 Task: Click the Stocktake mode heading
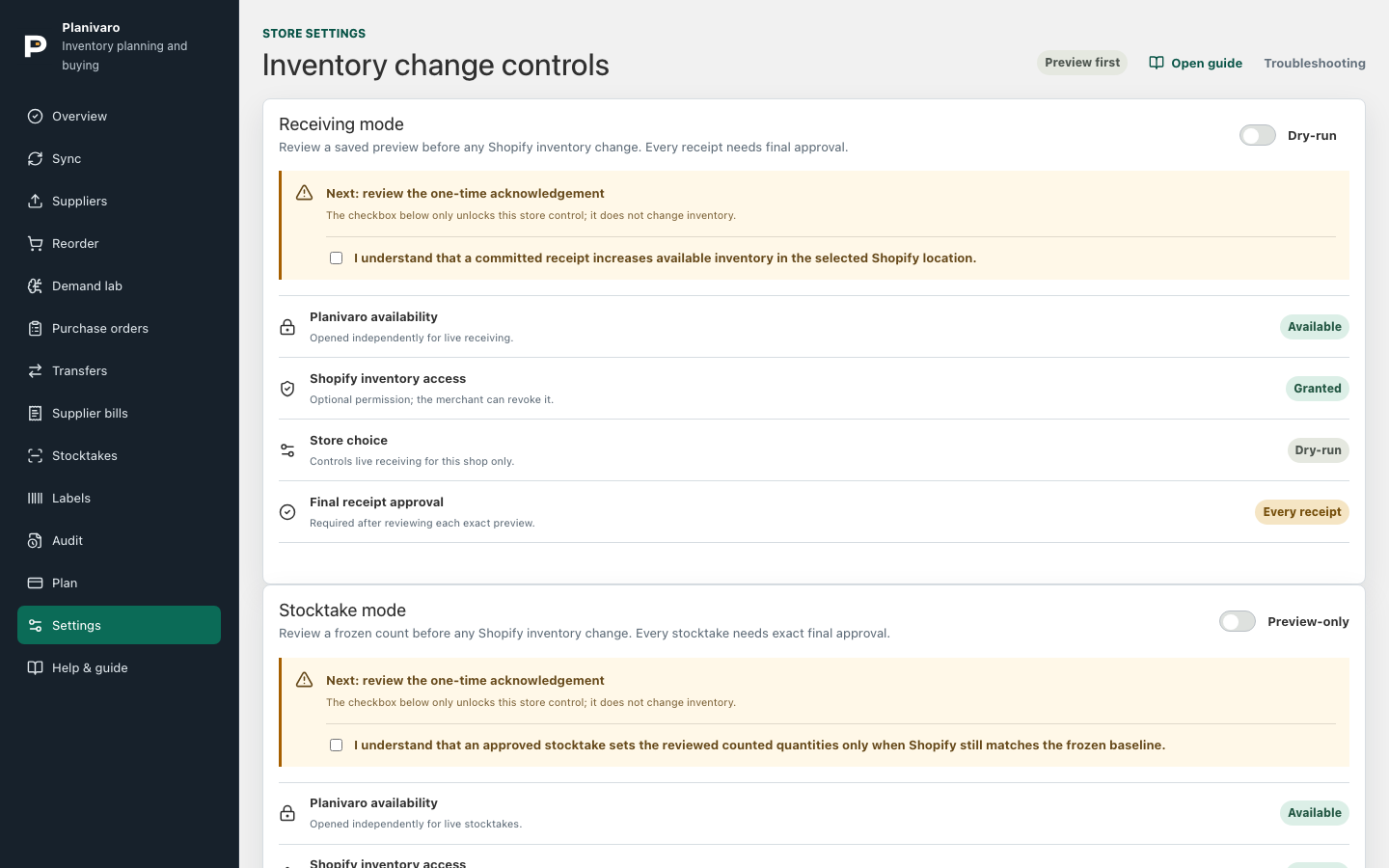pyautogui.click(x=342, y=610)
